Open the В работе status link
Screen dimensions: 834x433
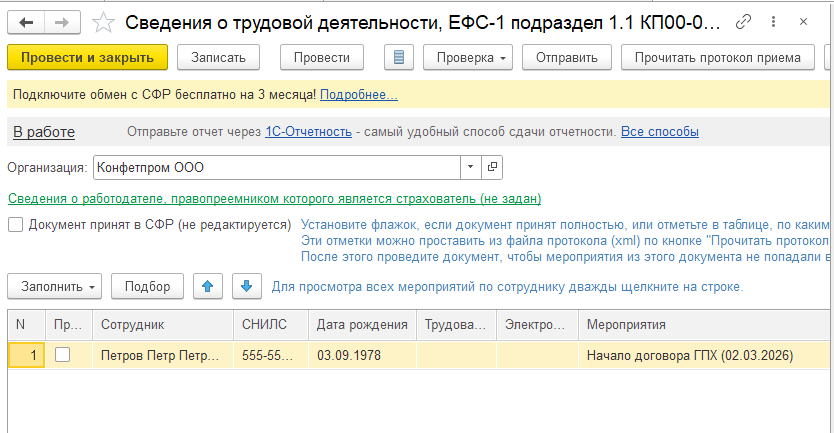pos(44,132)
